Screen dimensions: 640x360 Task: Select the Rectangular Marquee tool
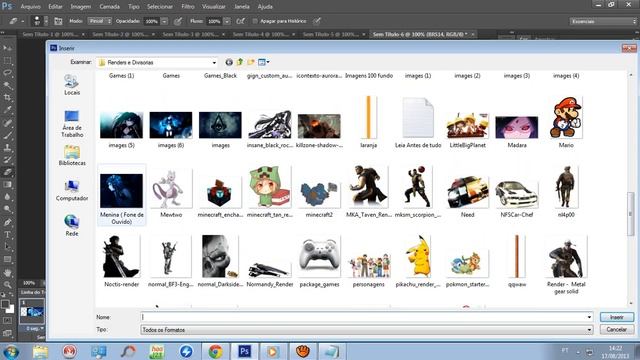pyautogui.click(x=7, y=61)
